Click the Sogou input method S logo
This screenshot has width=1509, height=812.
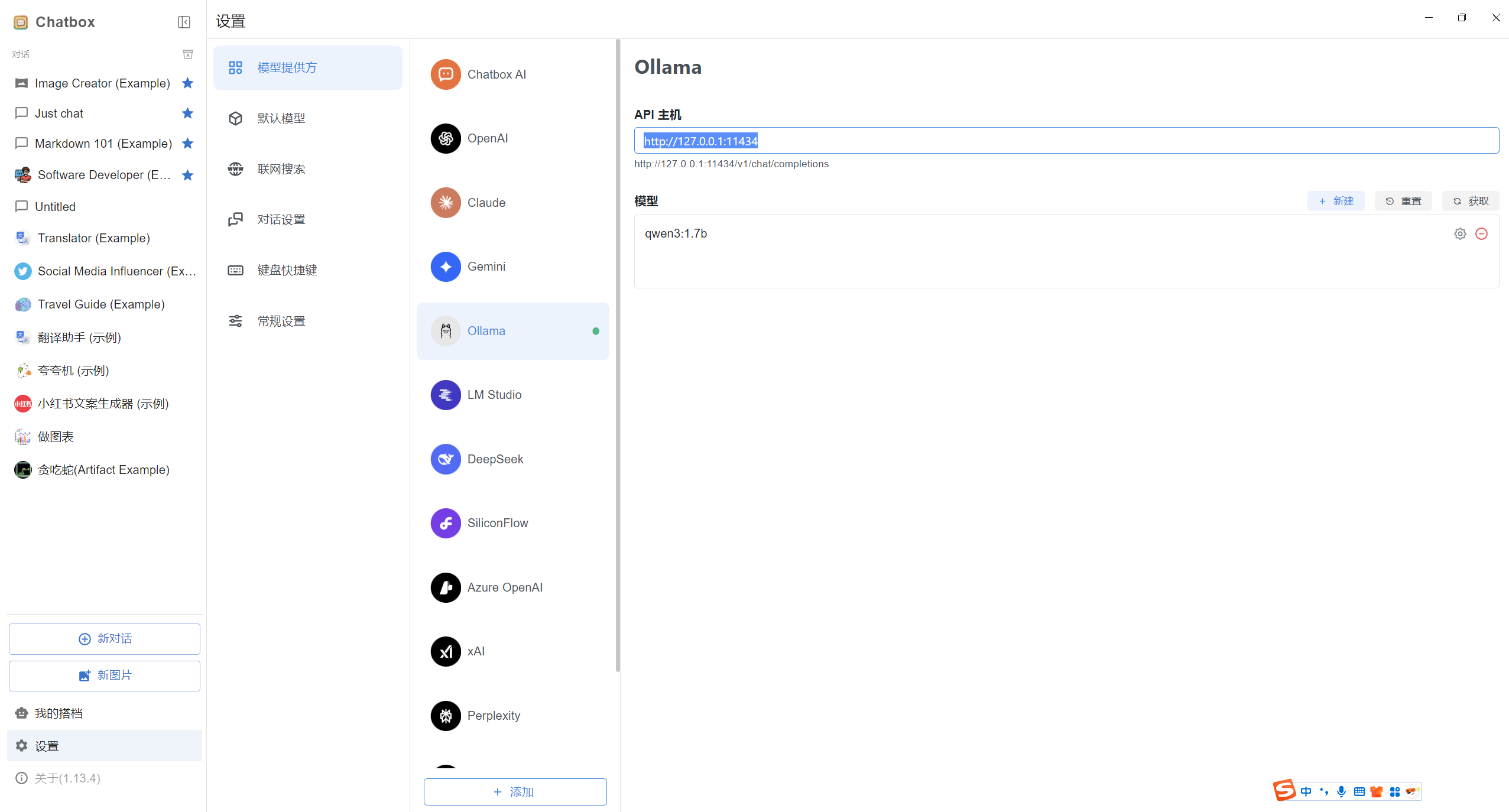pyautogui.click(x=1284, y=790)
